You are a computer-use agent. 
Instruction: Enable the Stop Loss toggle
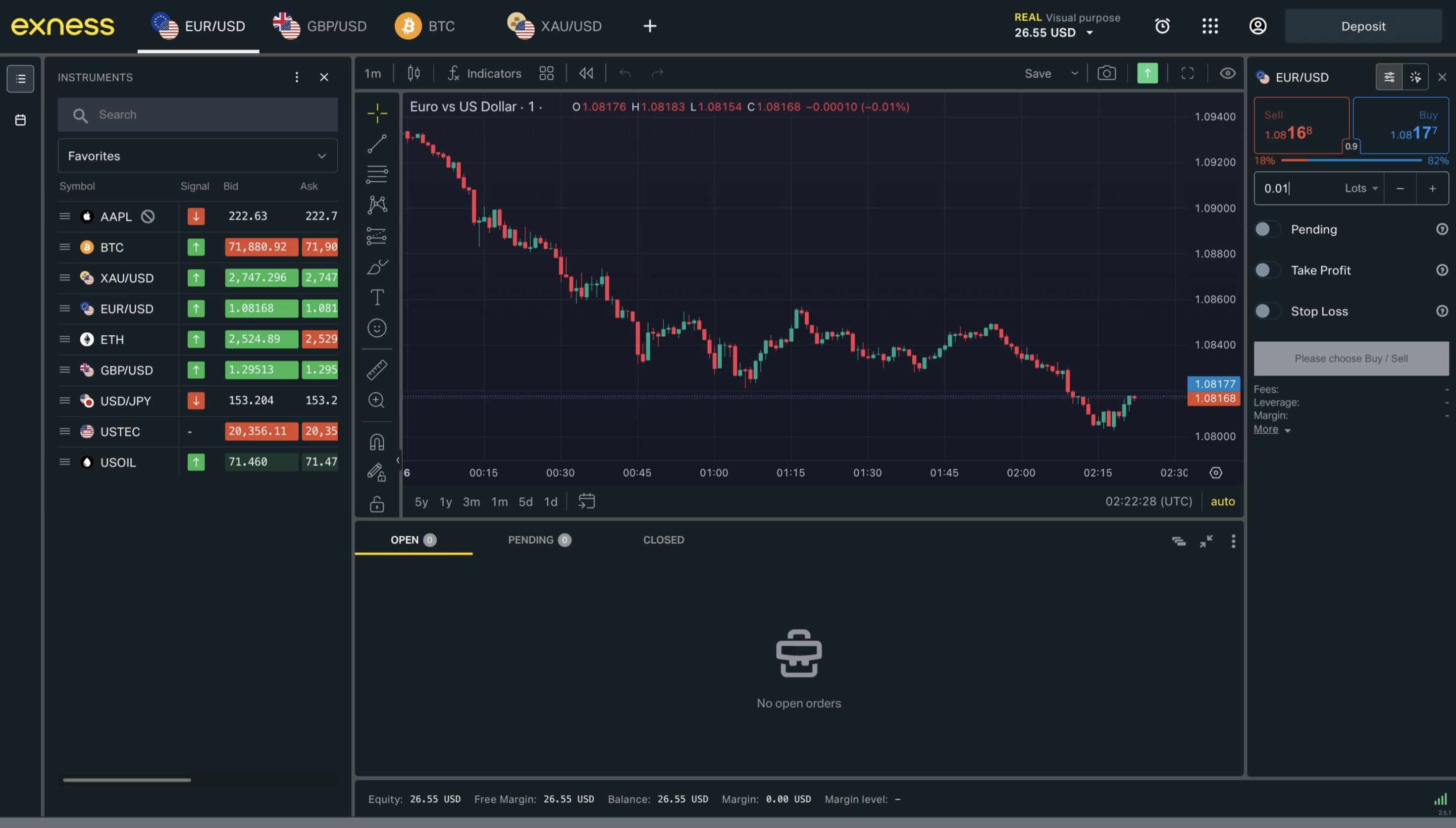(1267, 311)
